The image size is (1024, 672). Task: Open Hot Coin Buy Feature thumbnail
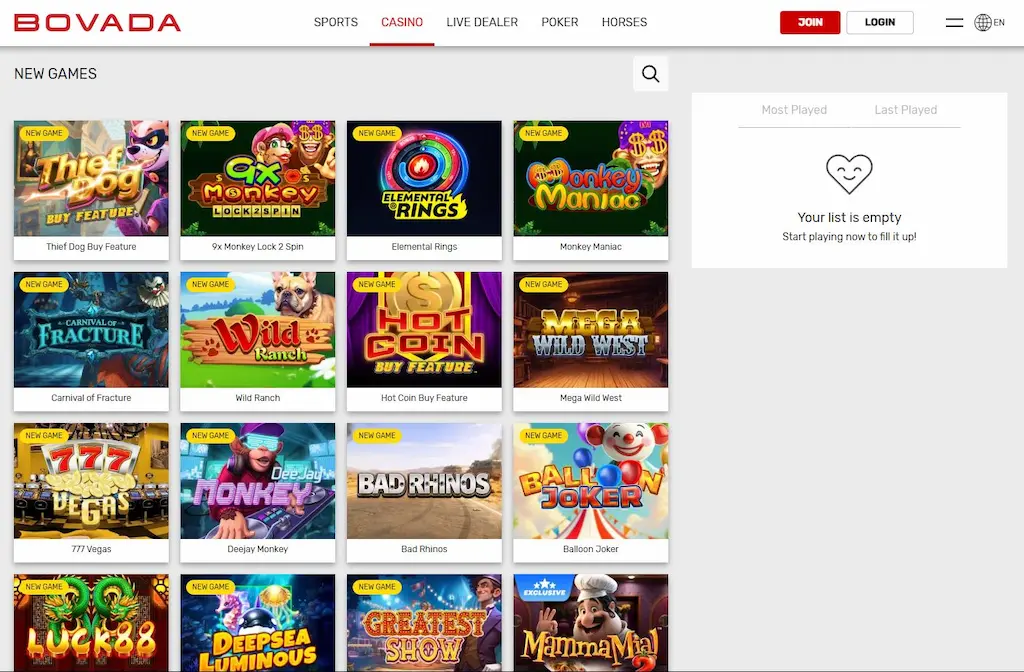coord(424,330)
